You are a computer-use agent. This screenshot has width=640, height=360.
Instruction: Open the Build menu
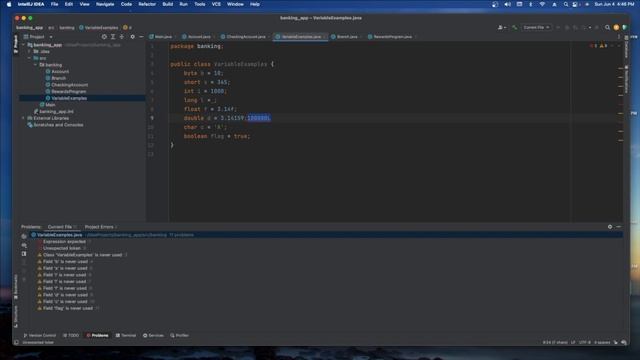pos(167,4)
